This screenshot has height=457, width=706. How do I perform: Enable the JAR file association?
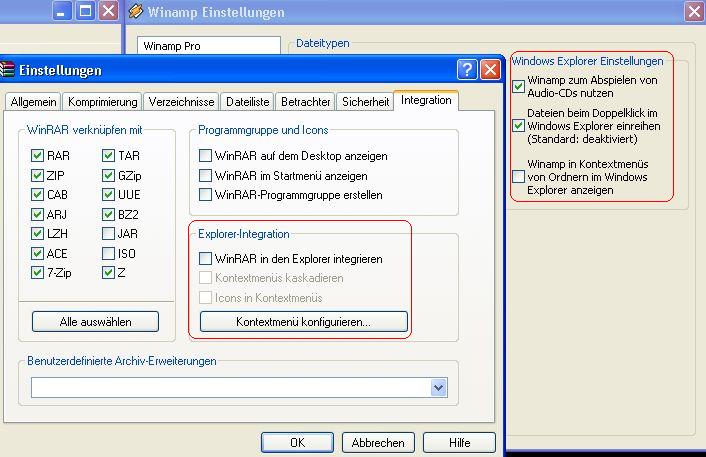(108, 234)
